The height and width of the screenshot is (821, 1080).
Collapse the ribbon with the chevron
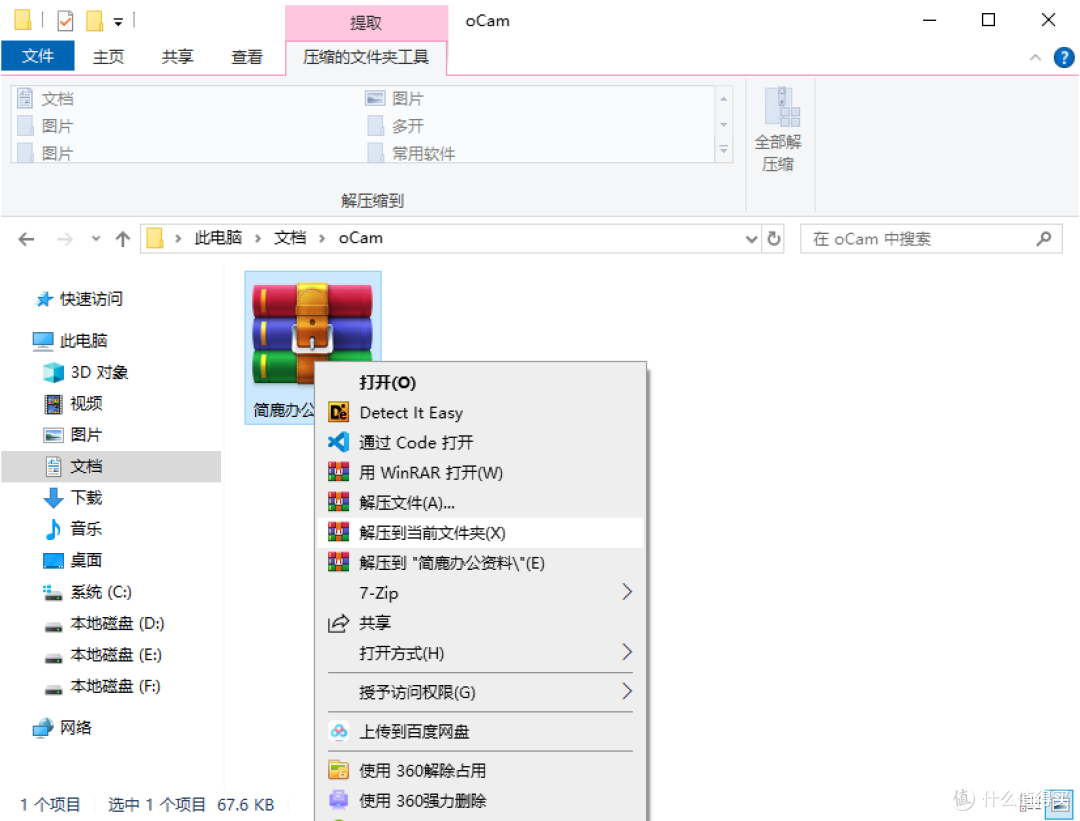[x=1035, y=58]
